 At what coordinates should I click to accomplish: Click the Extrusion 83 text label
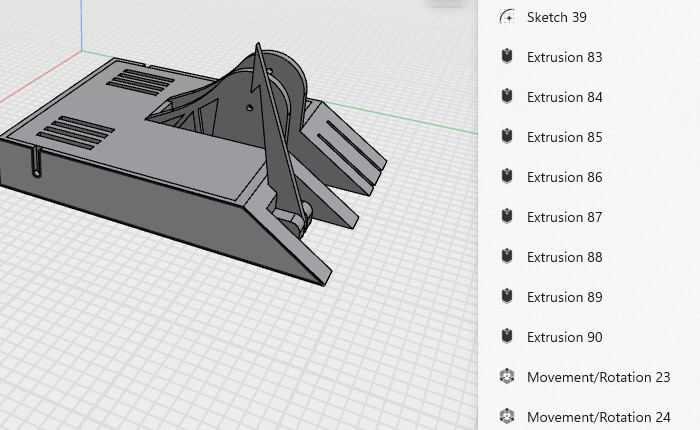click(x=564, y=57)
